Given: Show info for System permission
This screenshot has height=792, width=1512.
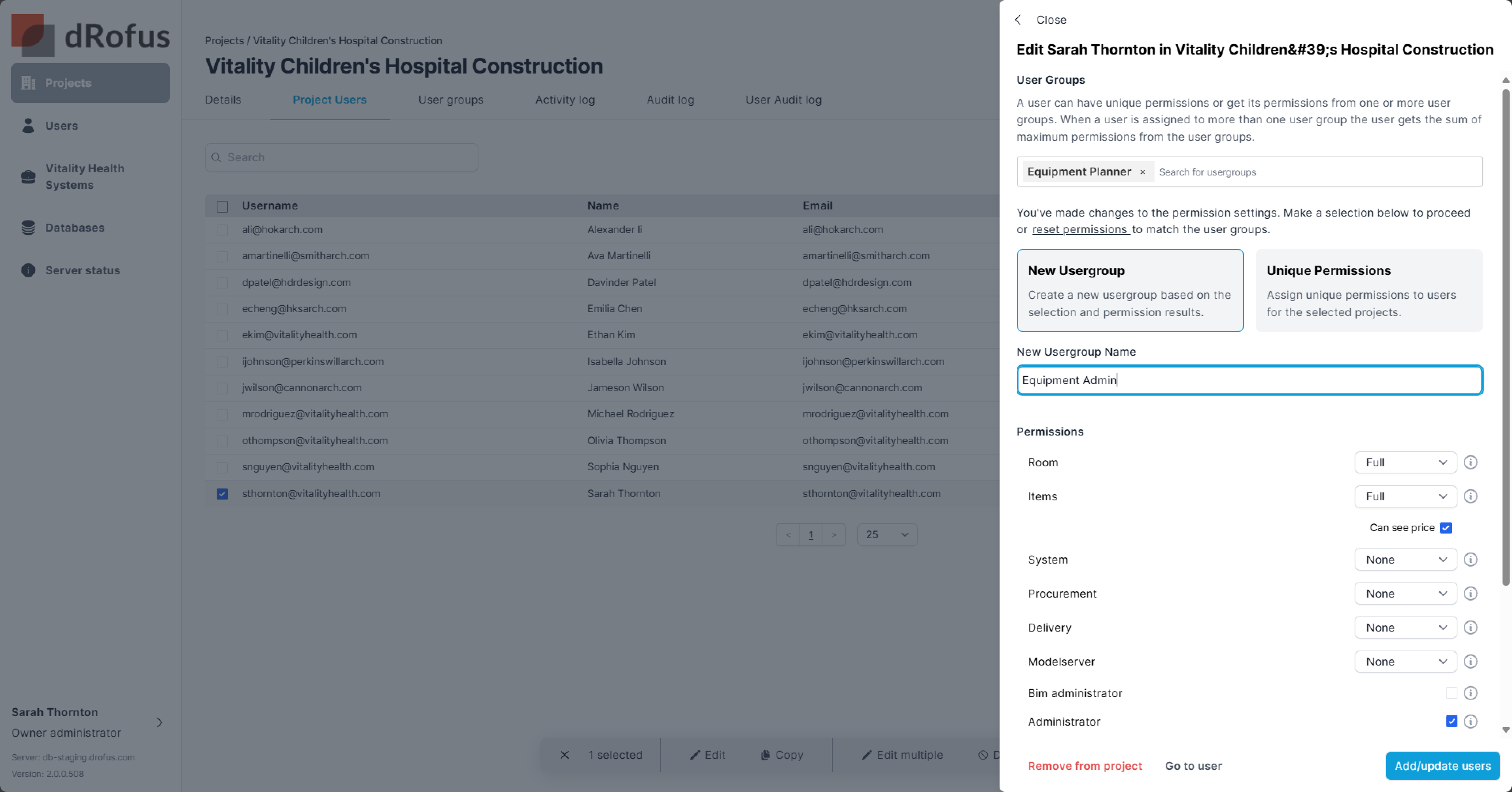Looking at the screenshot, I should pyautogui.click(x=1470, y=560).
